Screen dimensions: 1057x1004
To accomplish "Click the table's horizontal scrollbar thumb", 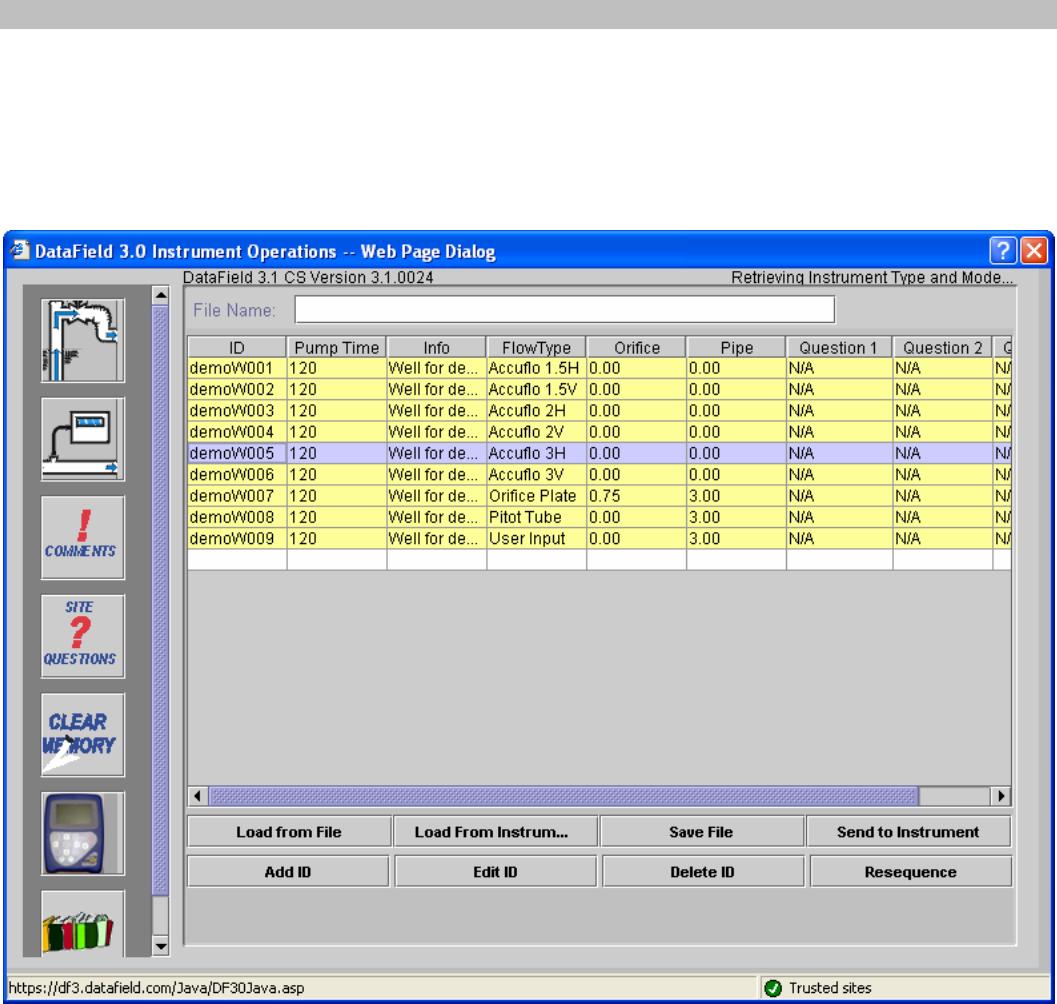I will click(563, 796).
